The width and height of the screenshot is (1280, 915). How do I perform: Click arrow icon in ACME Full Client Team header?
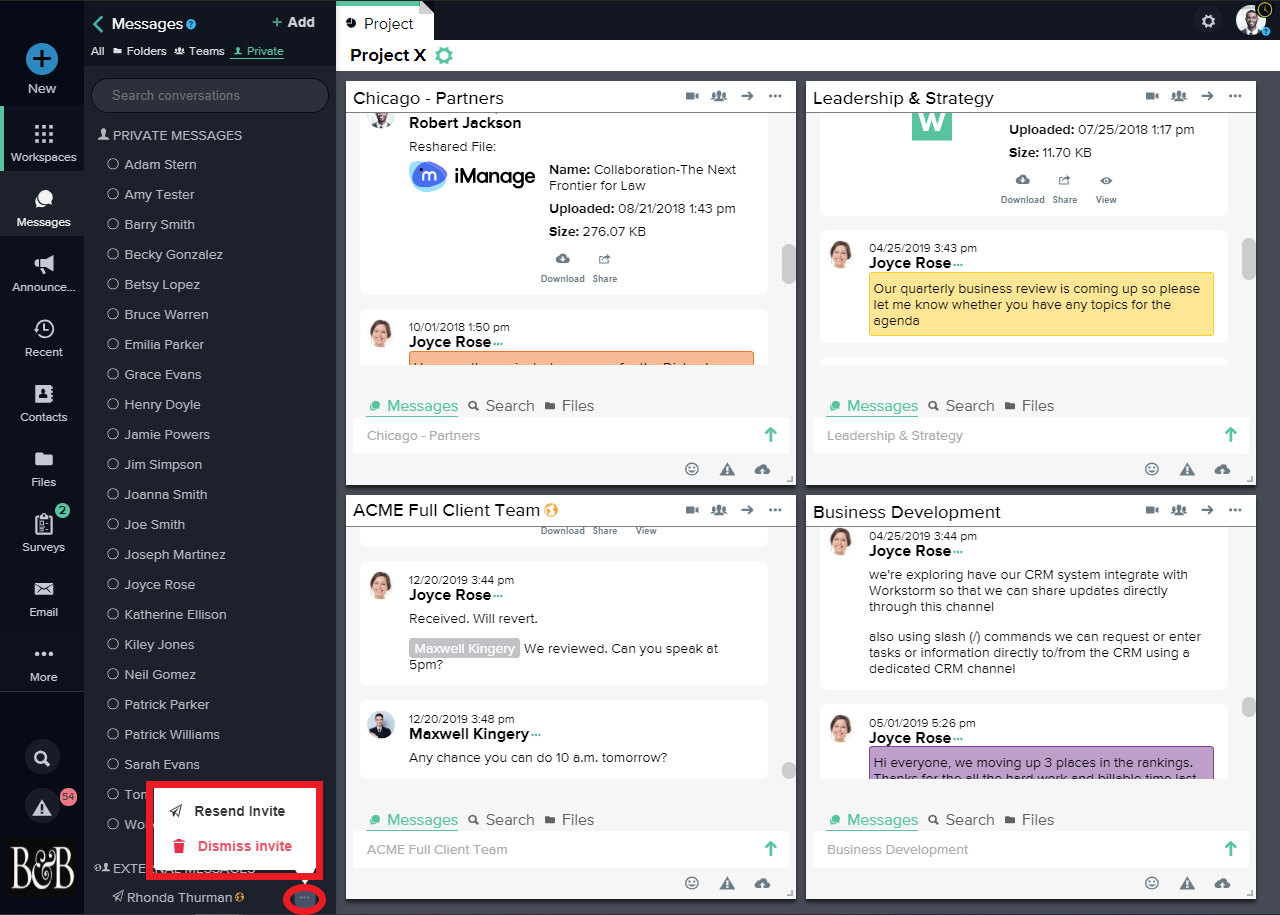[747, 510]
